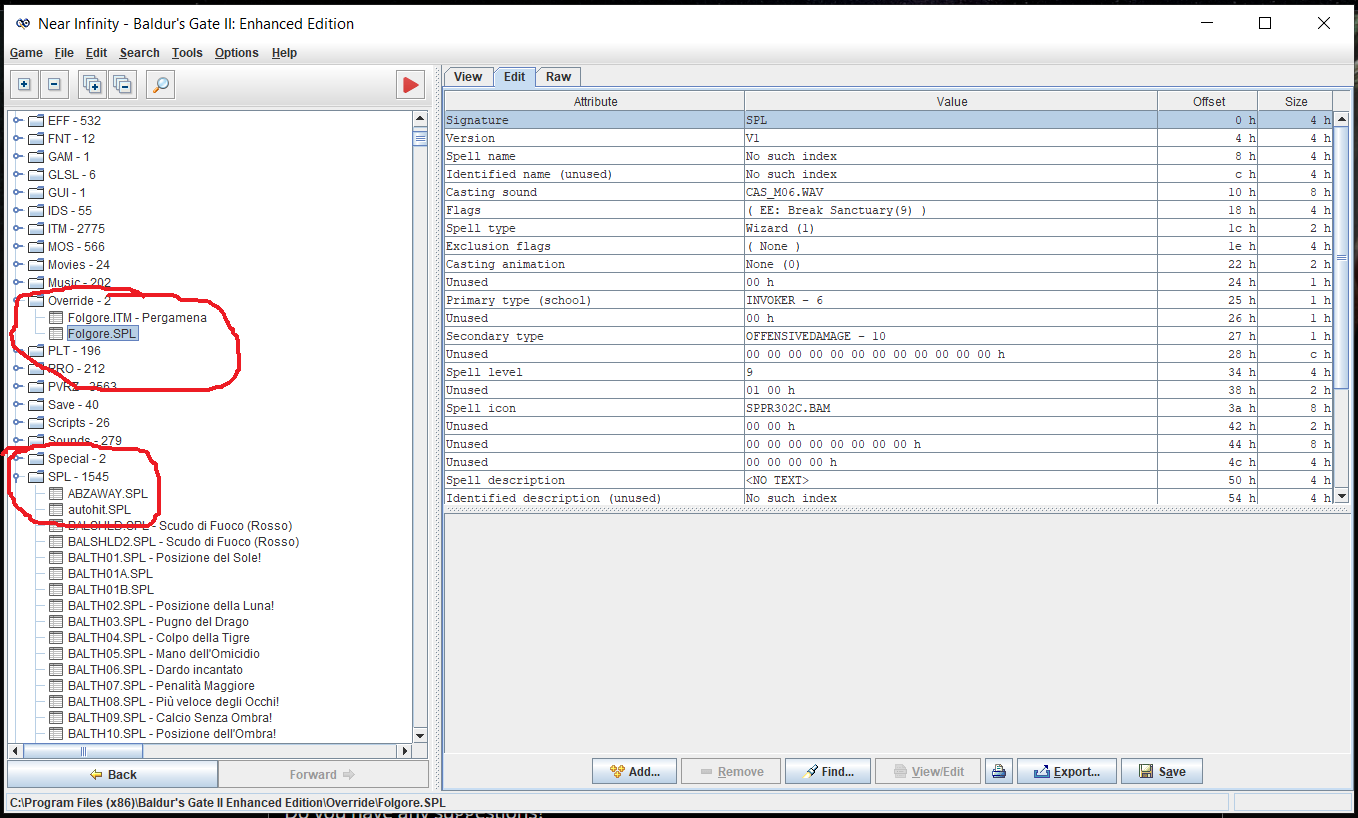Click the file icon beside BALTH05.SPL
The image size is (1358, 818).
point(56,654)
